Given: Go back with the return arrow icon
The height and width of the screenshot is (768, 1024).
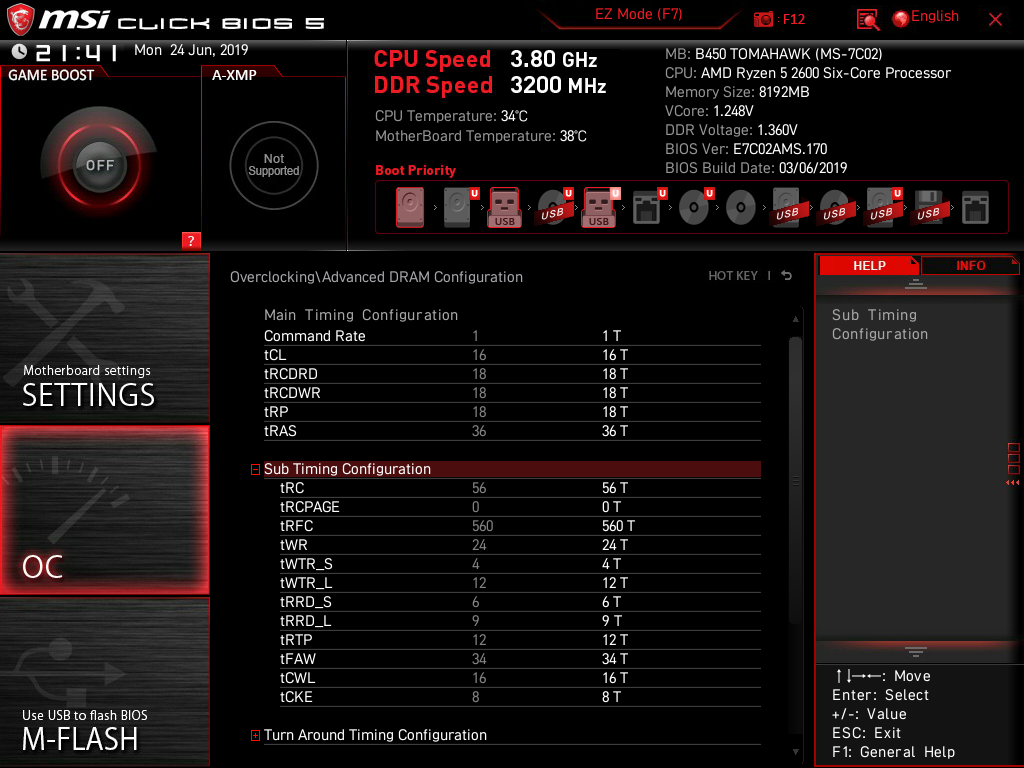Looking at the screenshot, I should pyautogui.click(x=787, y=276).
